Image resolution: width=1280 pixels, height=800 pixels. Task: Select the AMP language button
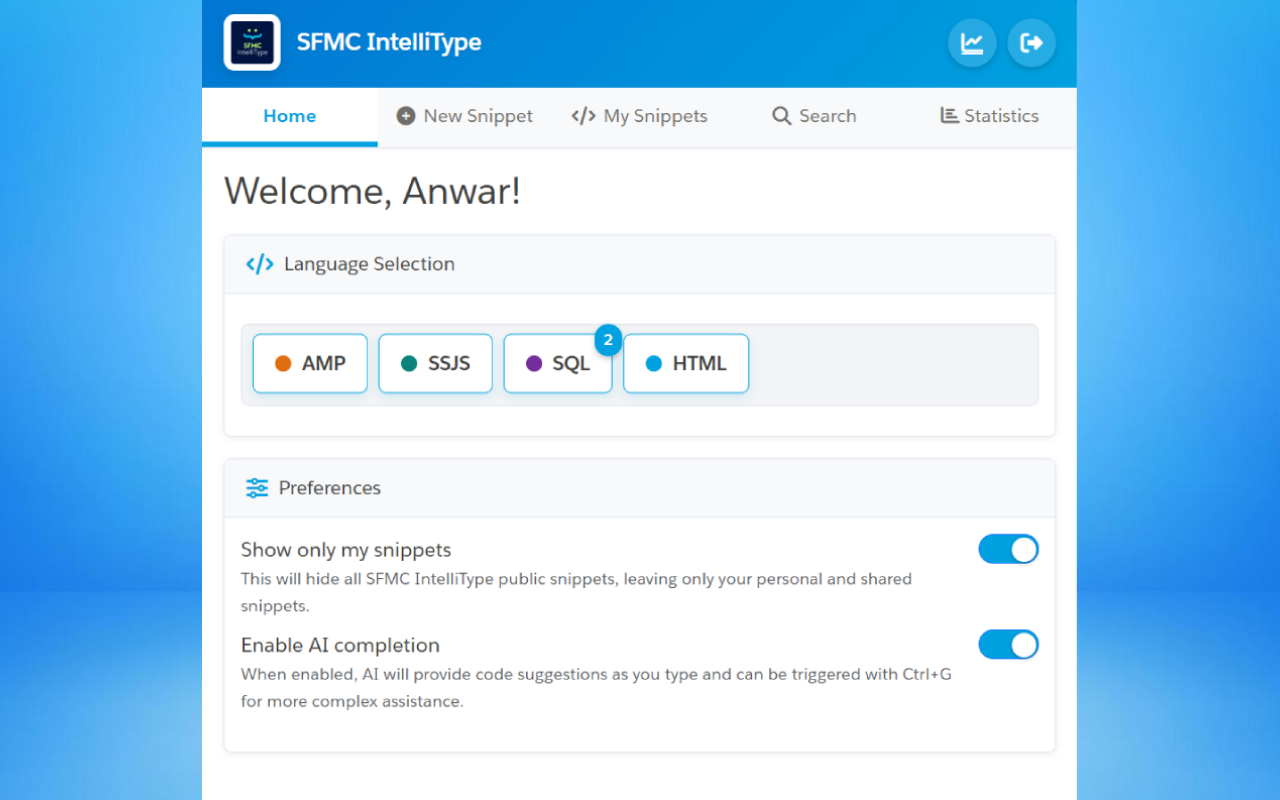pyautogui.click(x=310, y=363)
